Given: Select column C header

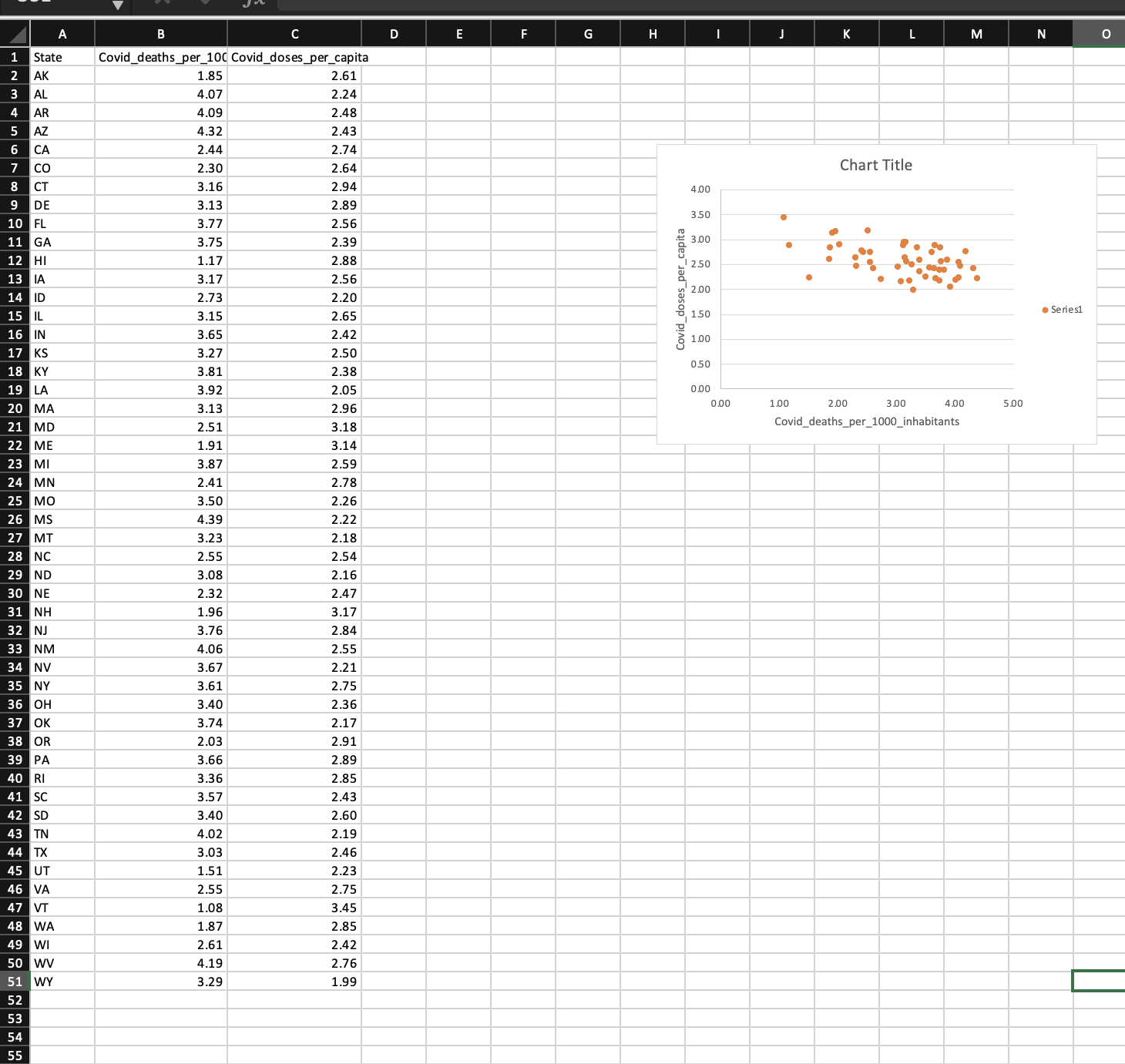Looking at the screenshot, I should coord(294,34).
